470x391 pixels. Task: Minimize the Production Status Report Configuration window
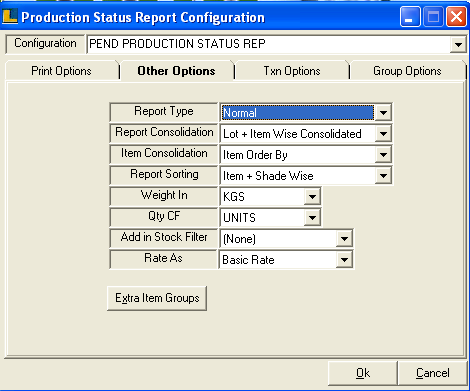pos(410,17)
